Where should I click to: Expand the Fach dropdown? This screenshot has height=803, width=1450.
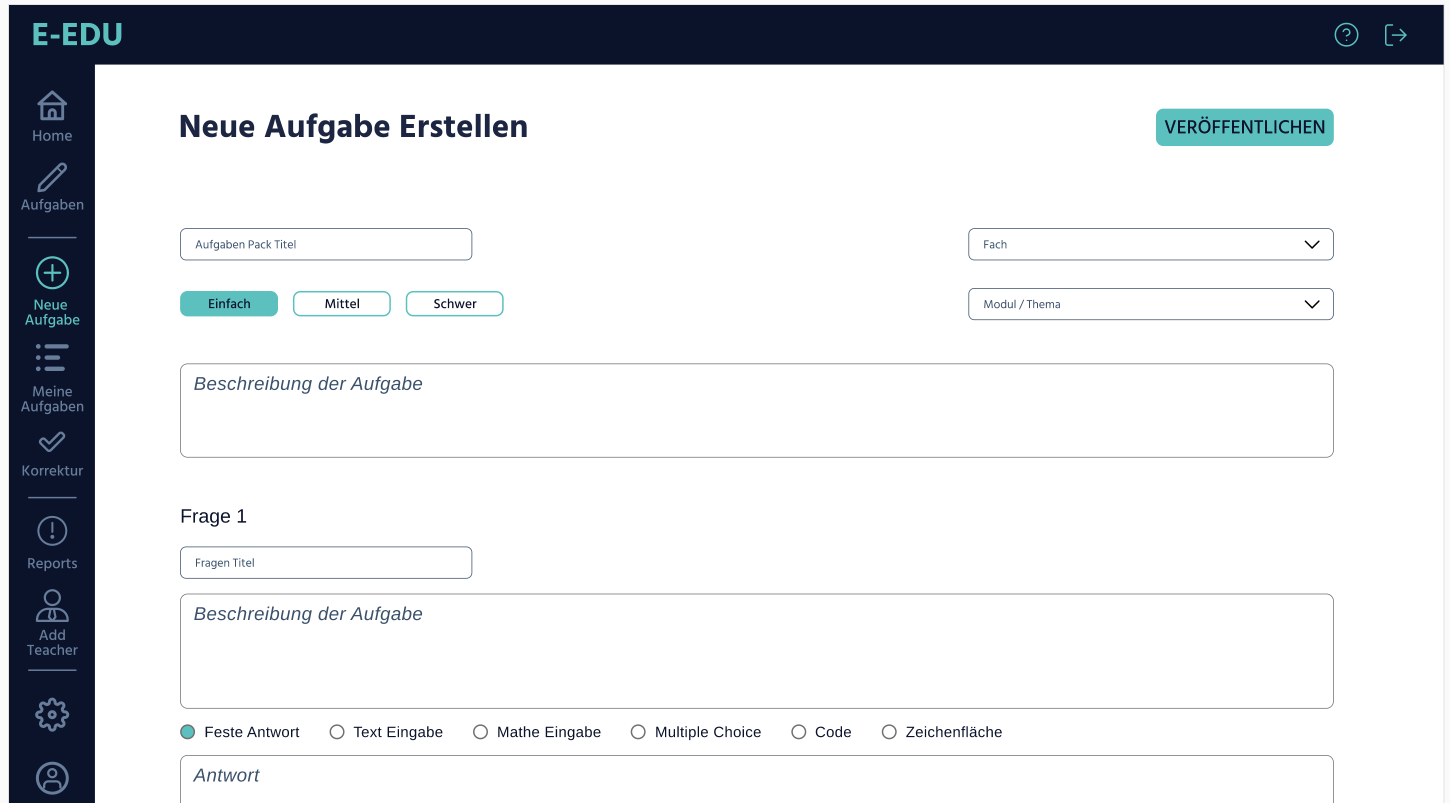[1151, 244]
